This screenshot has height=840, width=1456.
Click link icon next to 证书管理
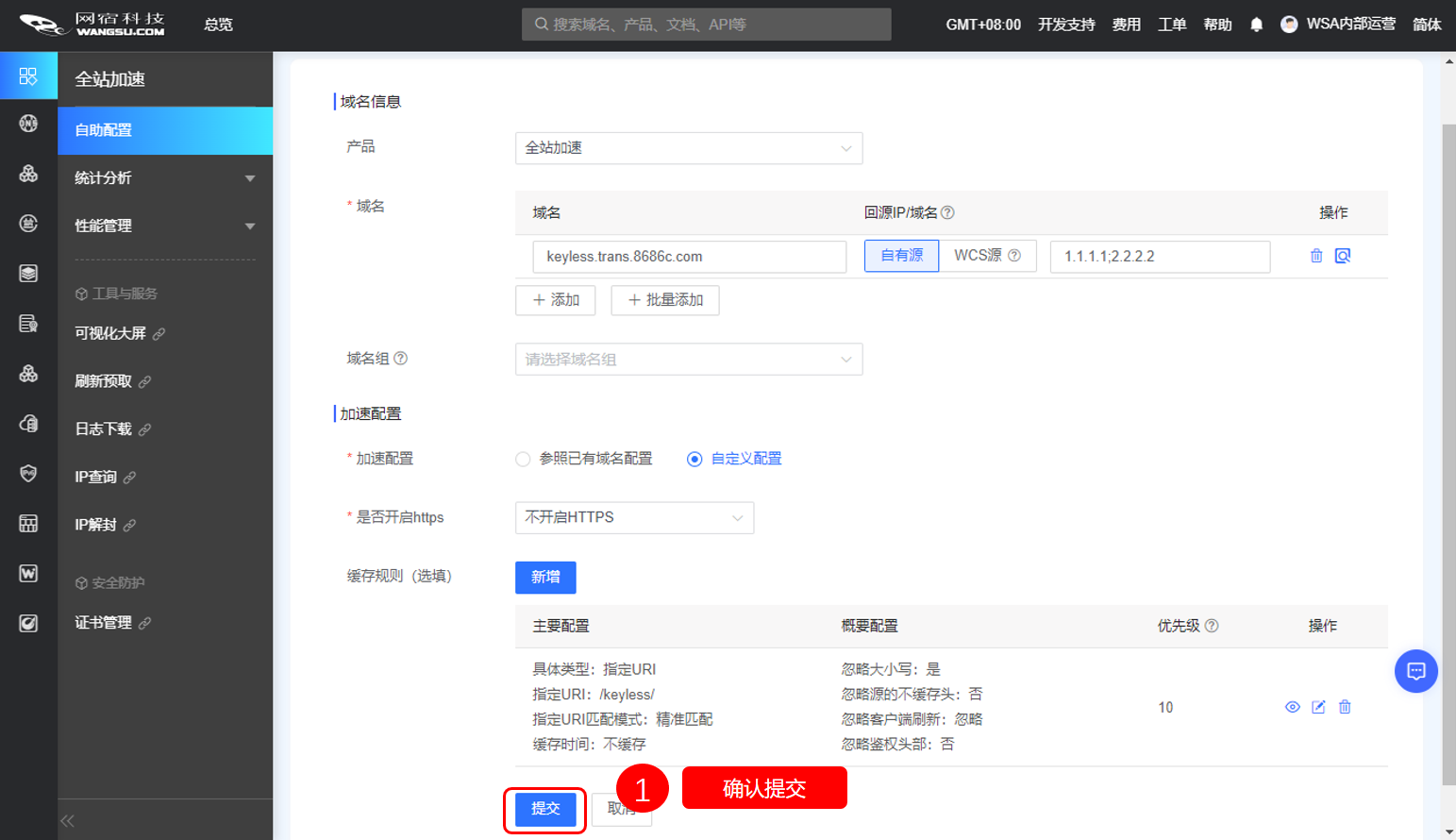[x=144, y=623]
